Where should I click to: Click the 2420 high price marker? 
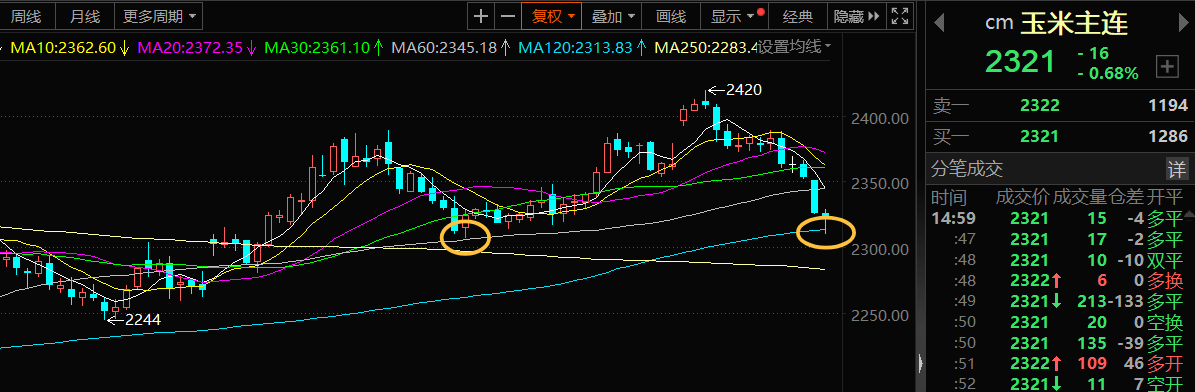(x=743, y=90)
